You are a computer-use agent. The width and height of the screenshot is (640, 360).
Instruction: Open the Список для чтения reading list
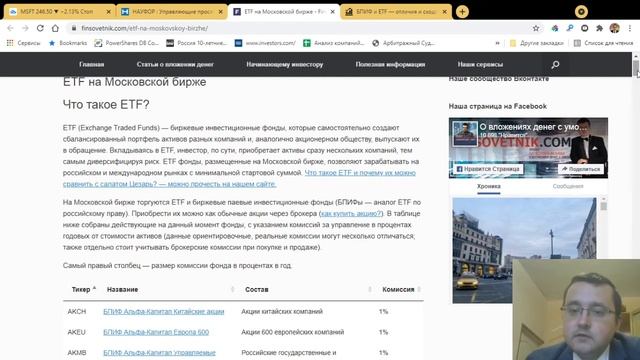(604, 43)
